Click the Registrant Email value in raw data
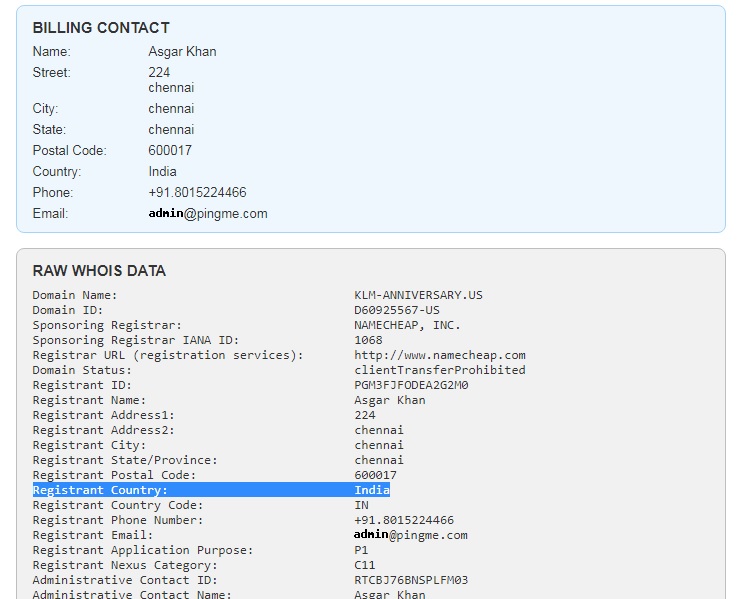Viewport: 737px width, 599px height. point(410,535)
